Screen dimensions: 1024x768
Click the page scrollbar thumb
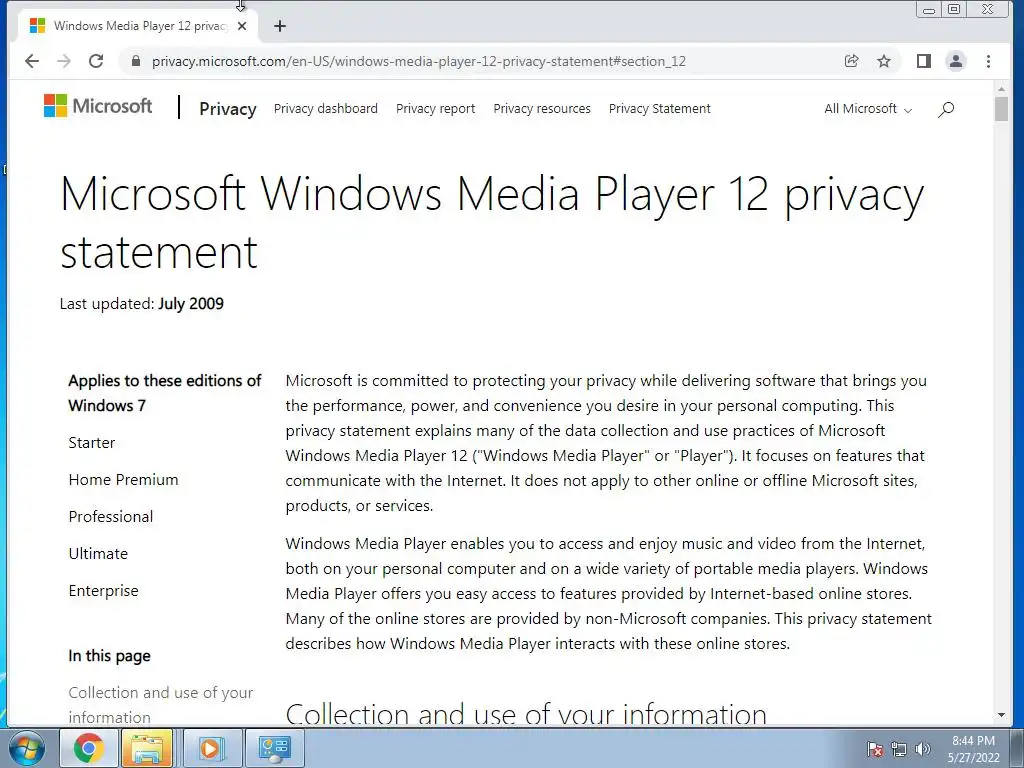(1001, 108)
